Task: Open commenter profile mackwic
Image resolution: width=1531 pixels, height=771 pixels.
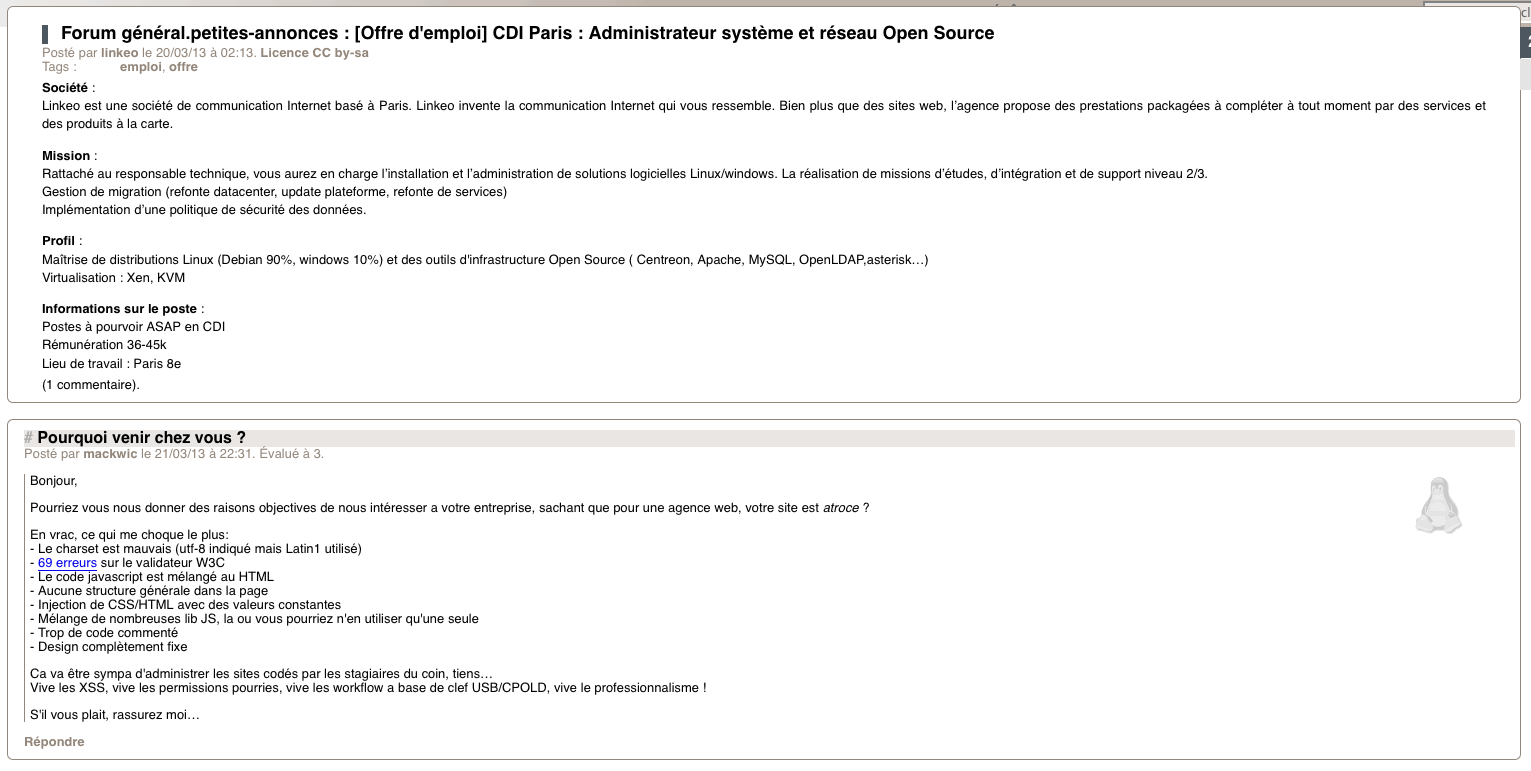Action: coord(110,454)
